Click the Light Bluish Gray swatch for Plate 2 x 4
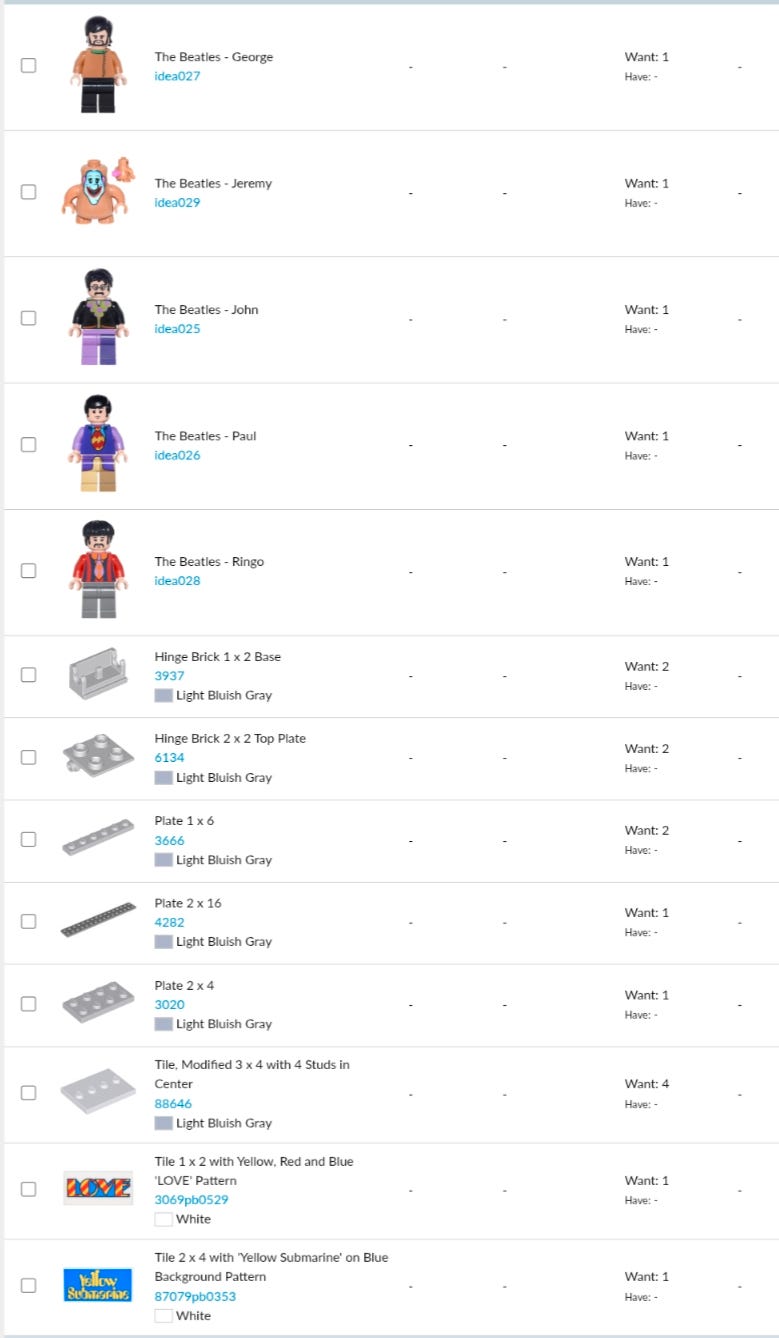This screenshot has height=1338, width=779. [x=163, y=1024]
